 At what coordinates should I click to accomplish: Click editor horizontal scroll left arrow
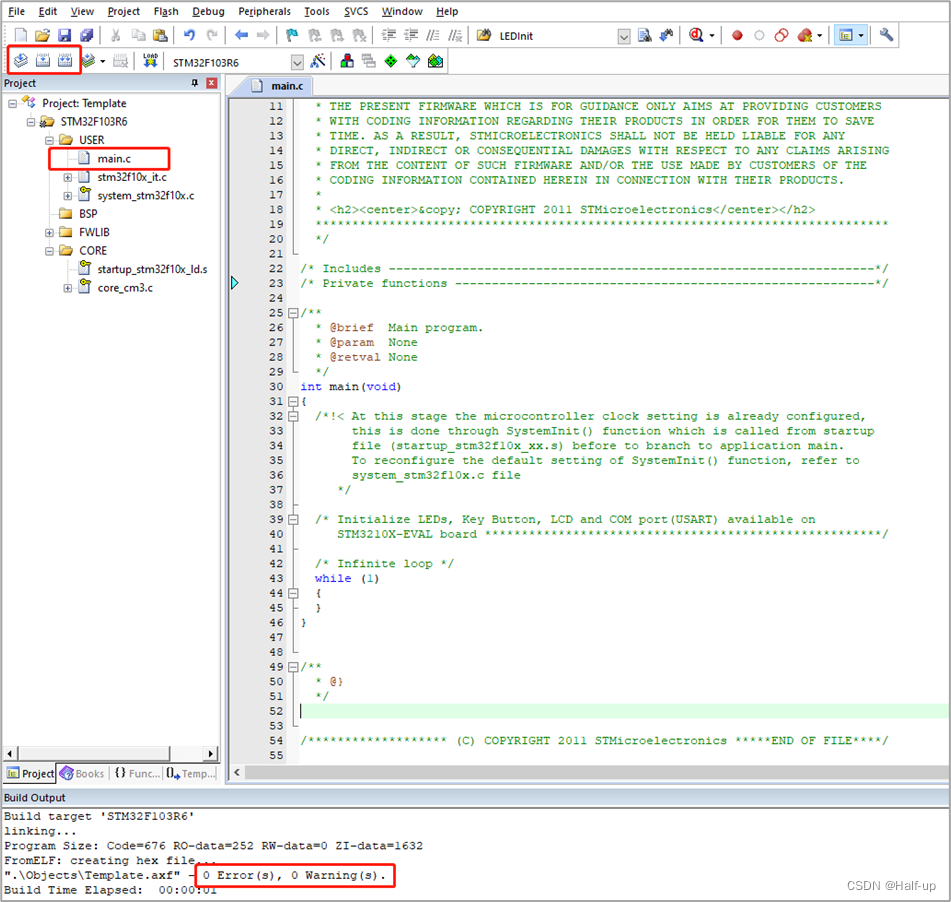pyautogui.click(x=237, y=772)
